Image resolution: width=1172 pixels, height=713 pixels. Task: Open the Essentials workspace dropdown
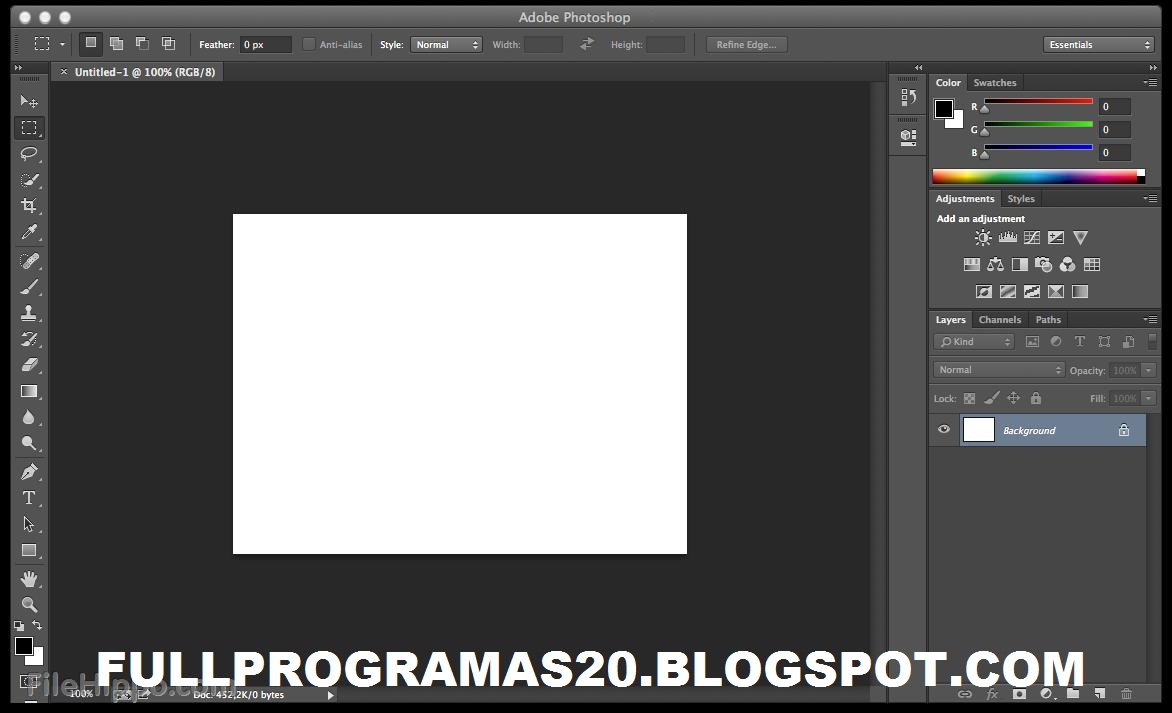click(1099, 45)
